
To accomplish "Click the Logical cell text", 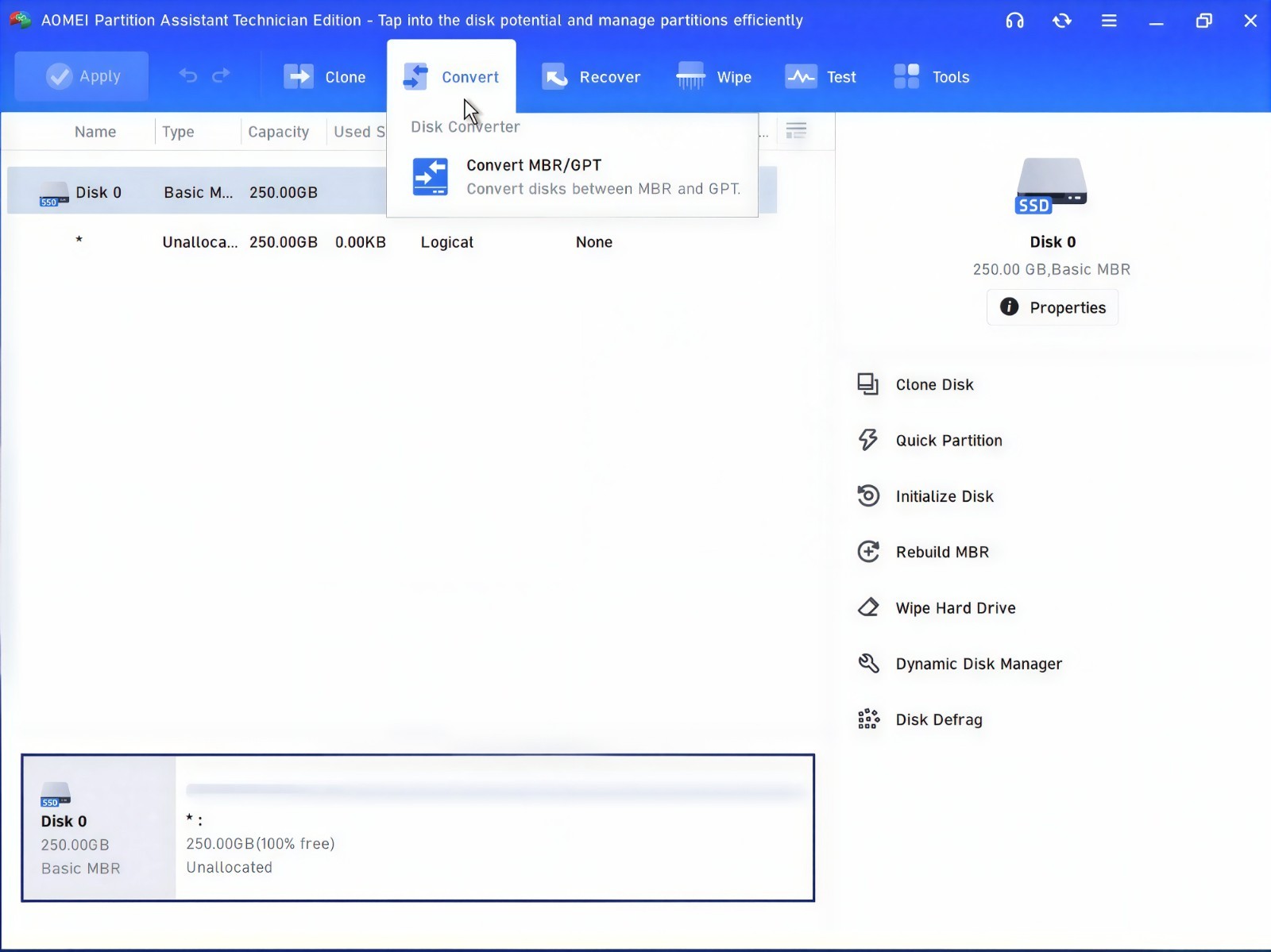I will [447, 242].
